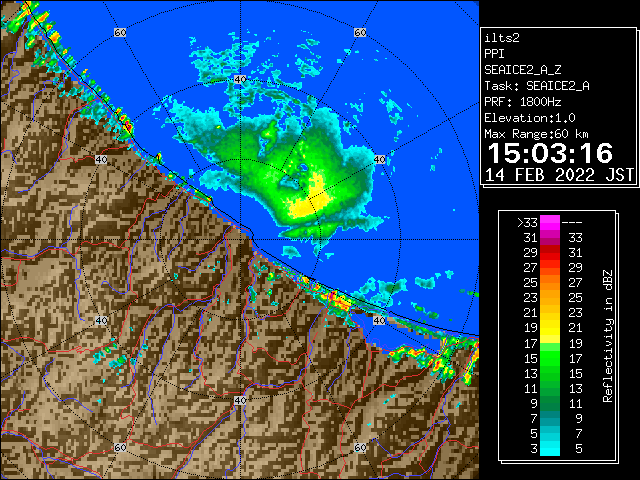This screenshot has width=640, height=480.
Task: Click the "Max Range:60 km" line
Action: tap(537, 134)
